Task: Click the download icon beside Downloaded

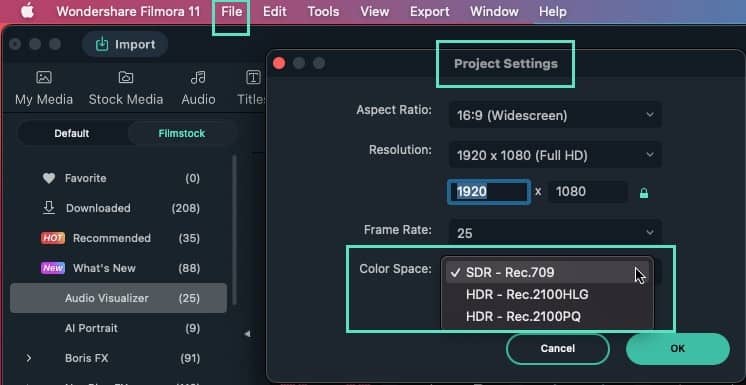Action: 49,208
